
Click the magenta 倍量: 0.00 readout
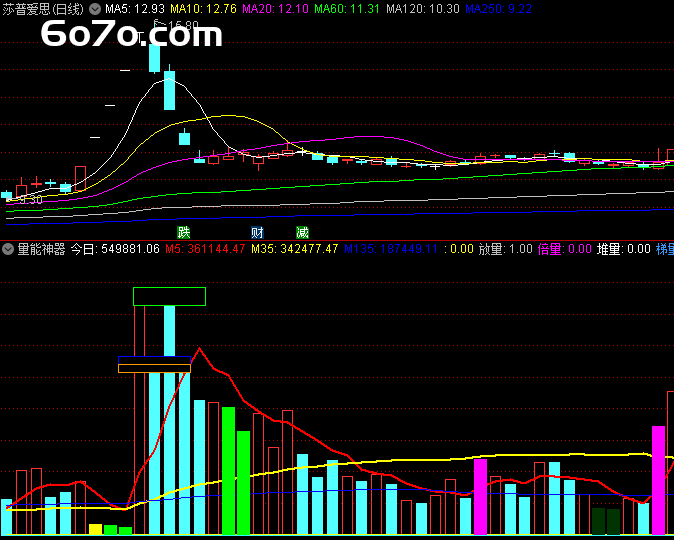565,249
